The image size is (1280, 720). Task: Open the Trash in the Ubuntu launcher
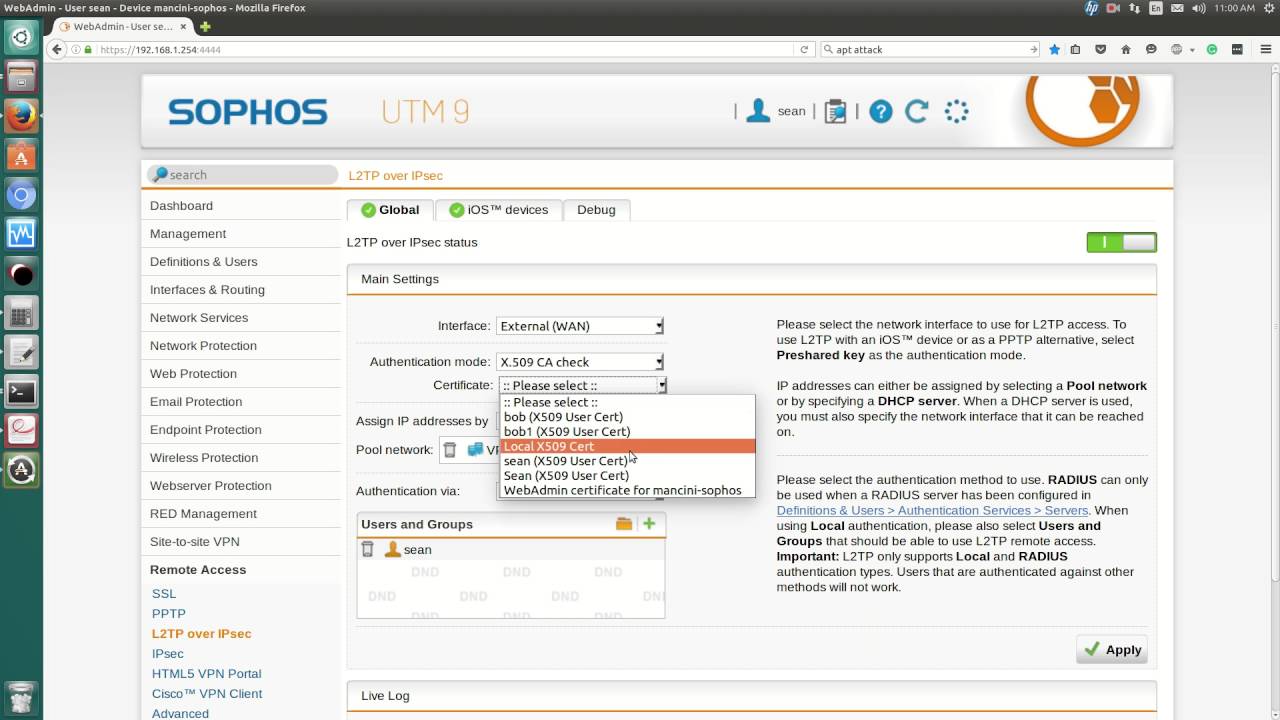[21, 697]
